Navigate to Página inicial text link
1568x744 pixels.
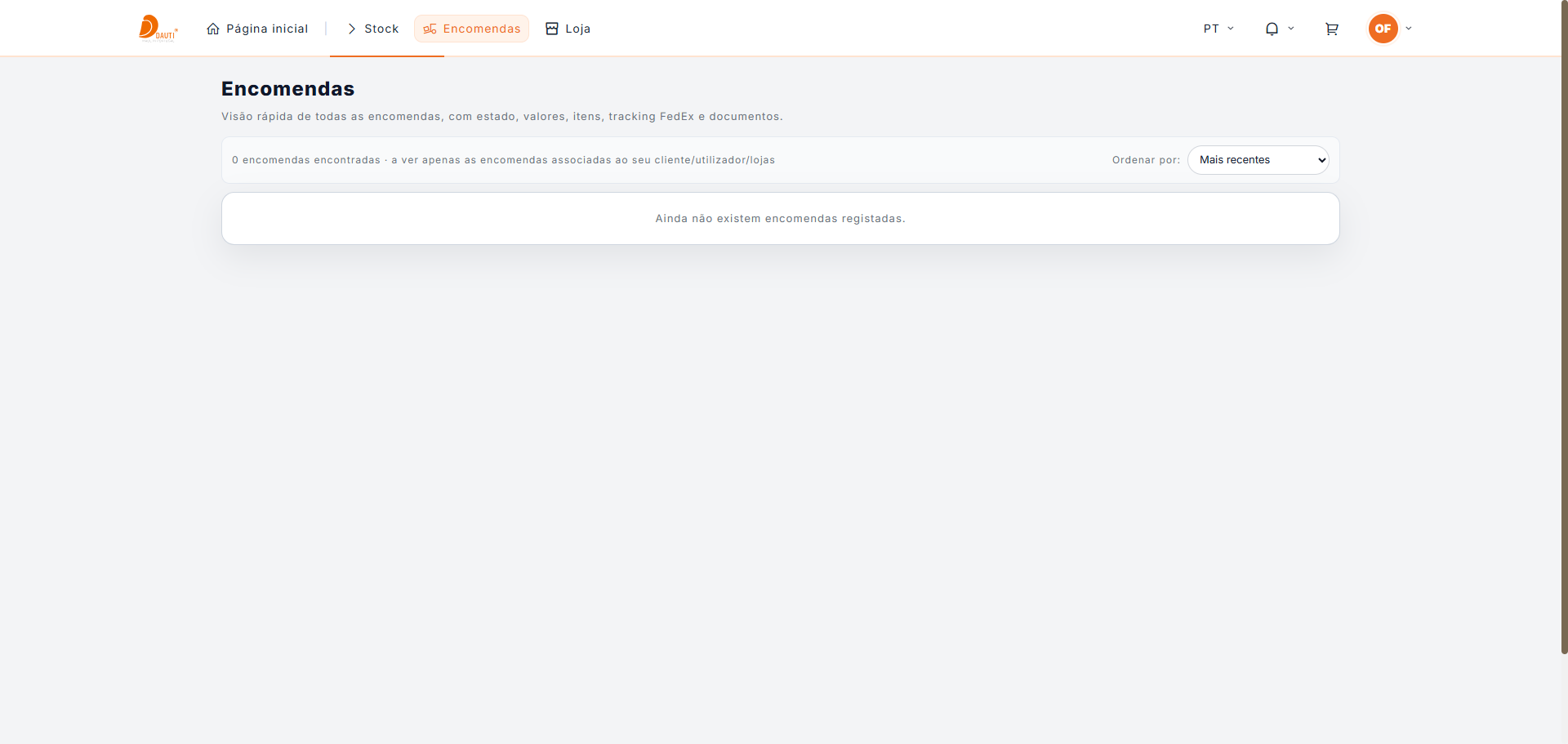pos(267,29)
